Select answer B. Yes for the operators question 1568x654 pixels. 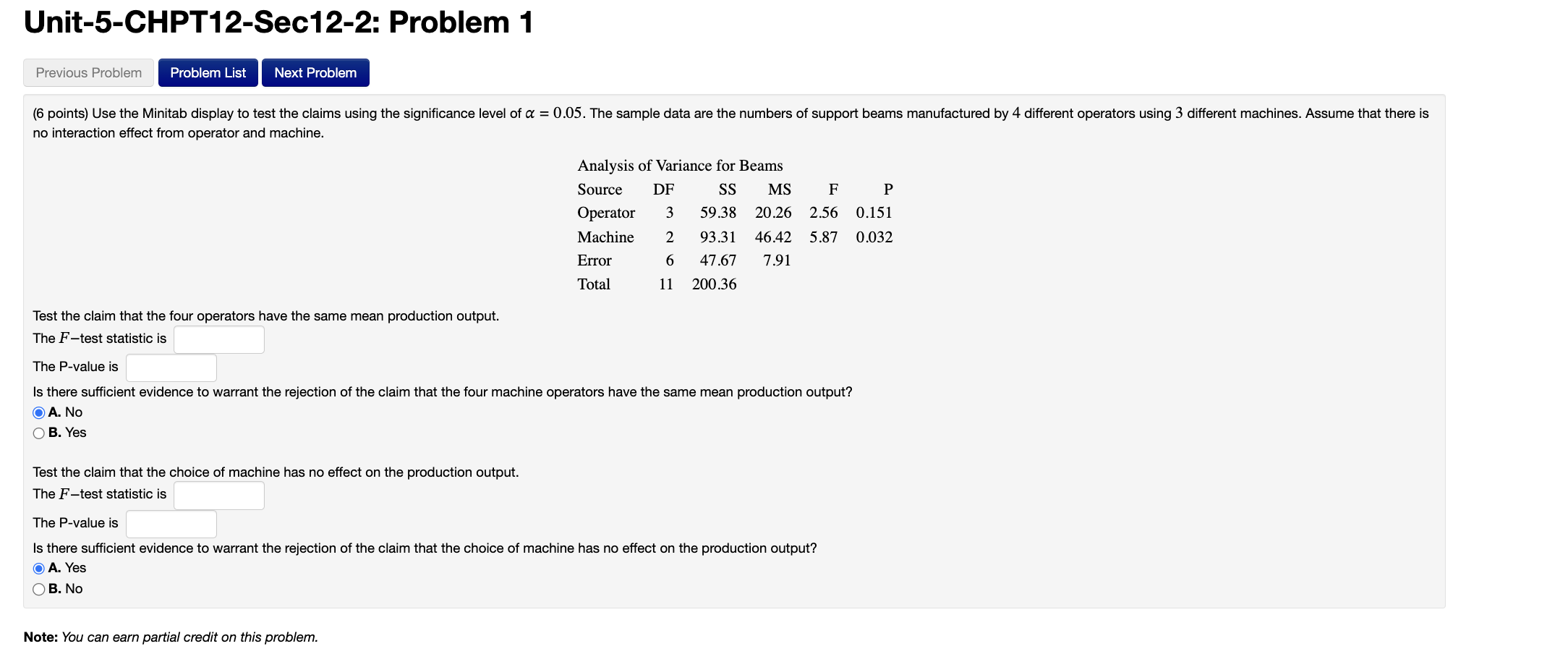tap(38, 433)
